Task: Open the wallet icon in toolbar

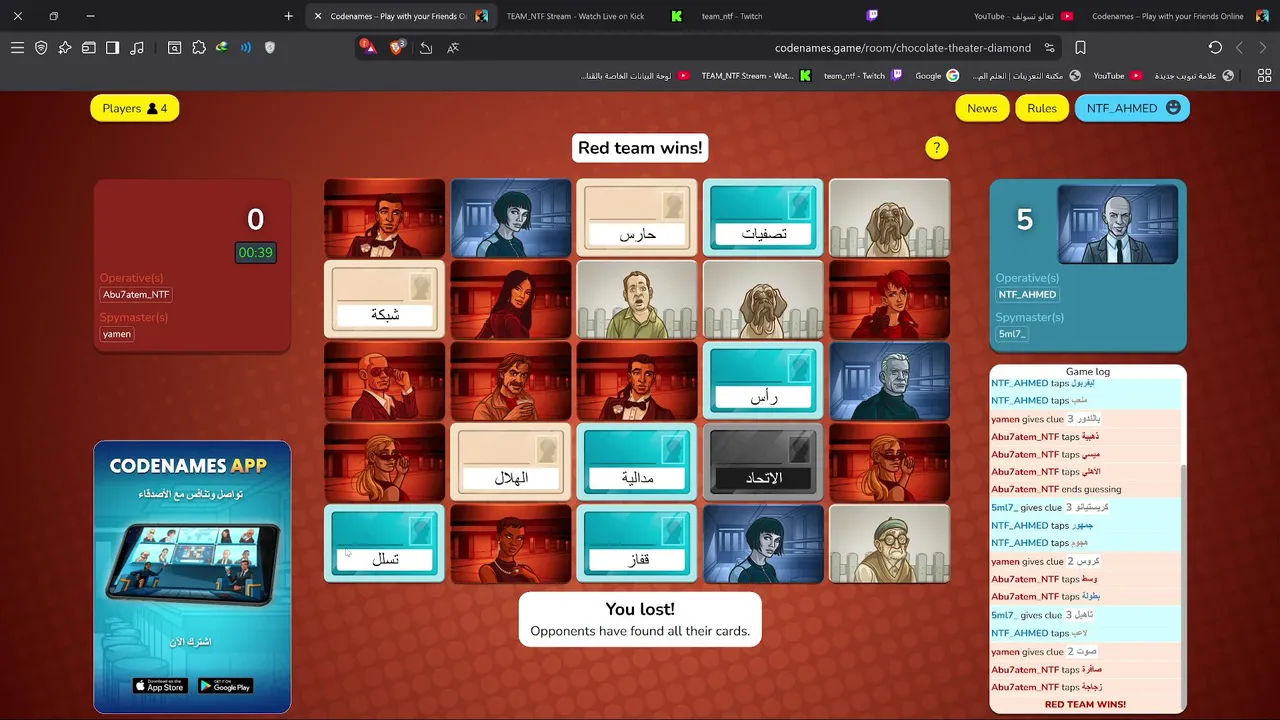Action: click(89, 48)
